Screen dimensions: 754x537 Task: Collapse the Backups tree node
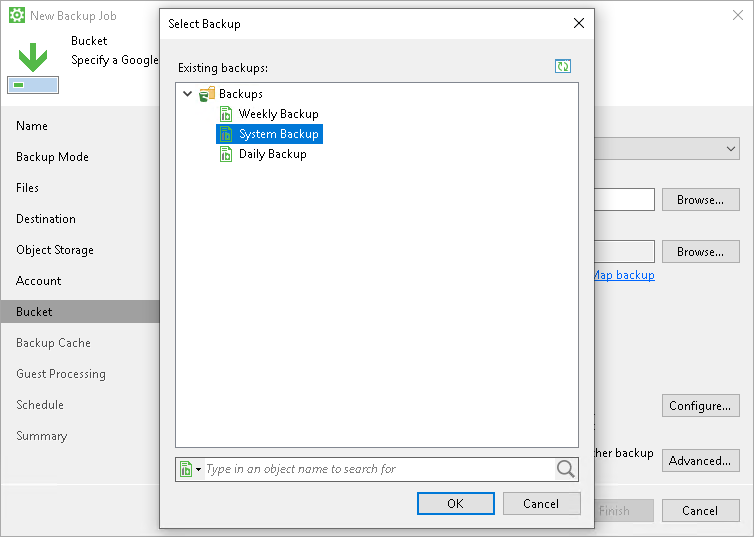pos(188,94)
